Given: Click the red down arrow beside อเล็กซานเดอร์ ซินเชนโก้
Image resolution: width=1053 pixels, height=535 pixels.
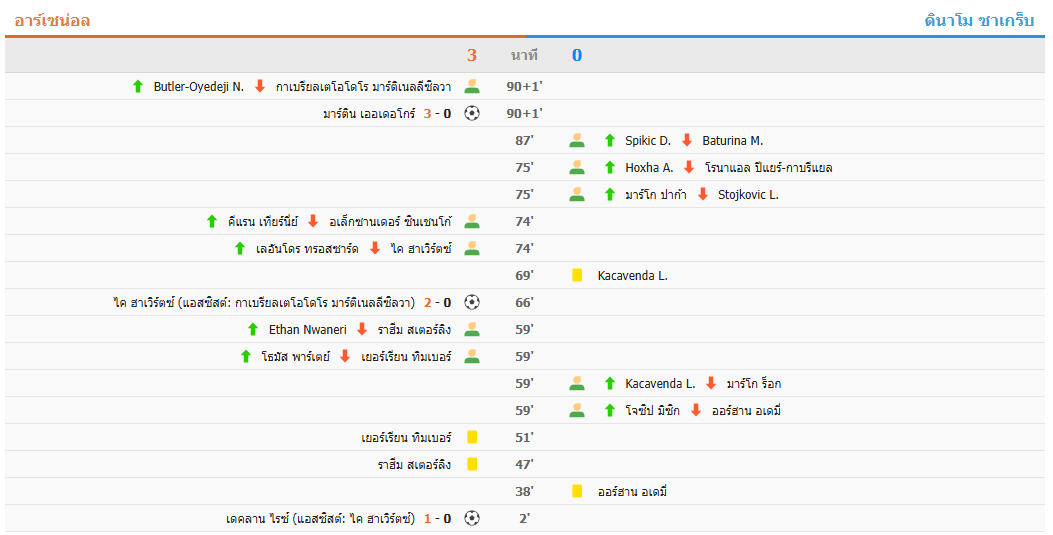Looking at the screenshot, I should click(313, 222).
